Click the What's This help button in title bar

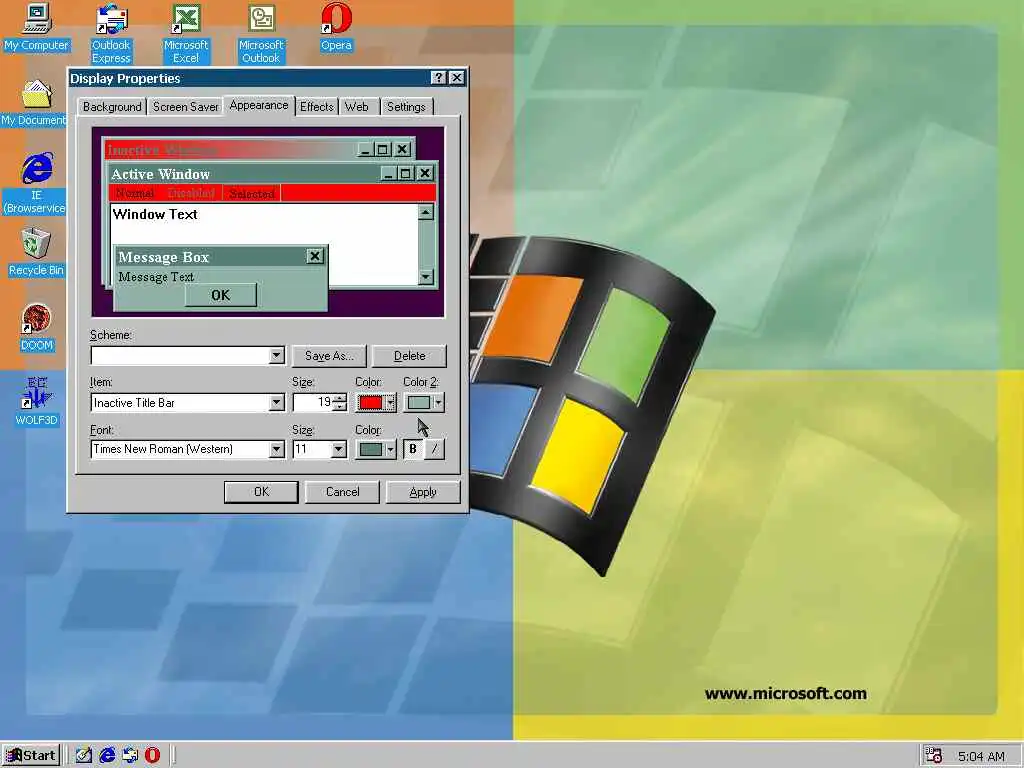[x=439, y=78]
